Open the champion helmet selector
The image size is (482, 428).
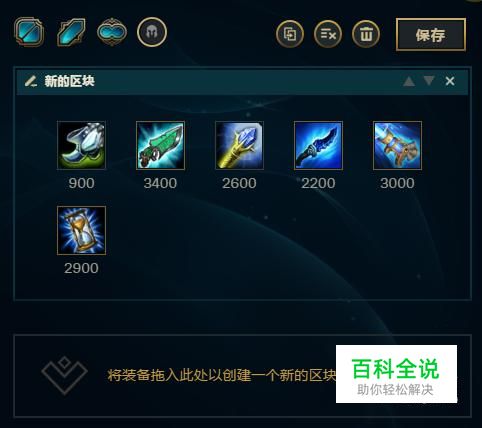pyautogui.click(x=152, y=32)
